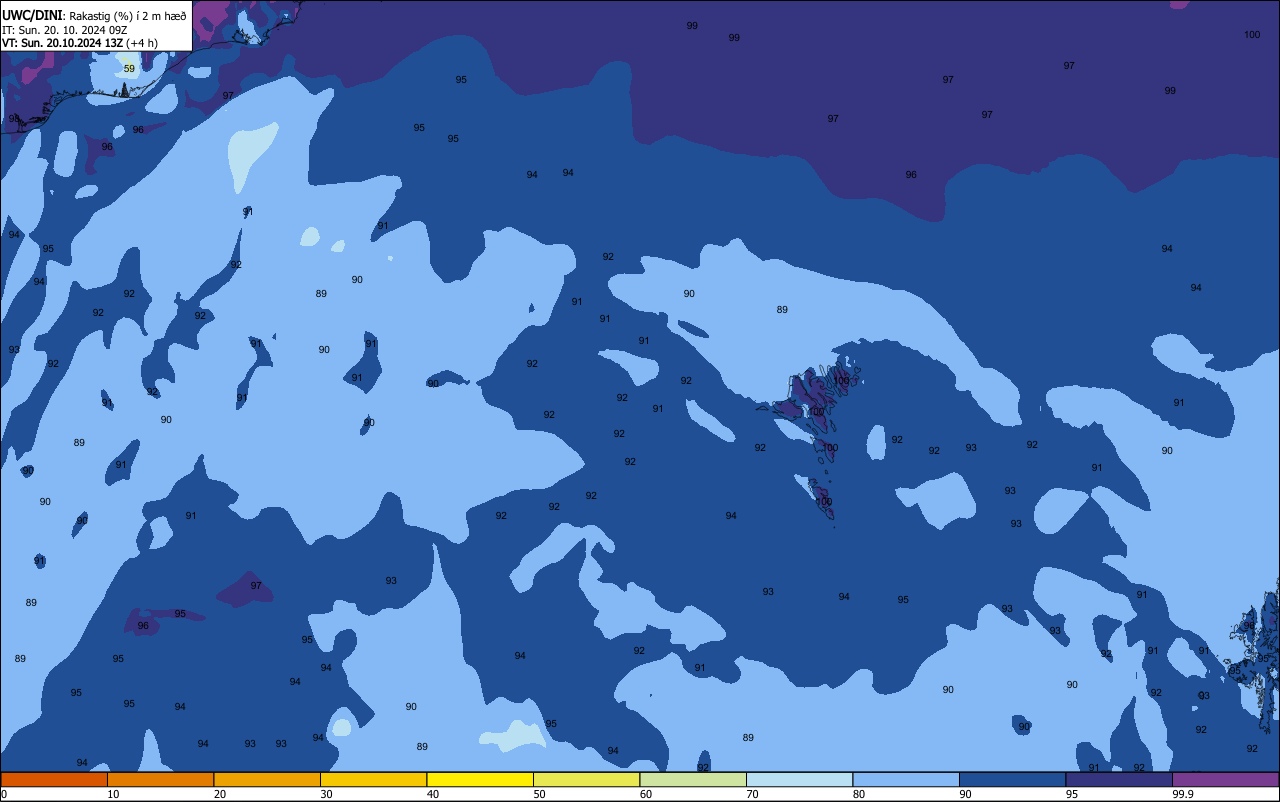Select the 10–20% orange legend swatch

pos(160,779)
